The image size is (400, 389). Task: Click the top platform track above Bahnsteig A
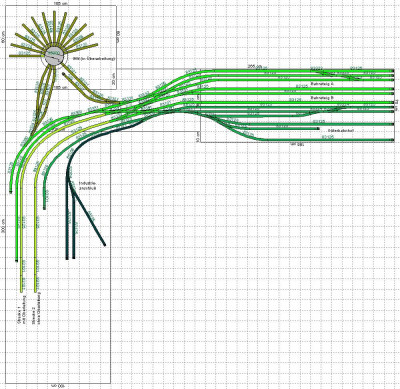coord(300,80)
